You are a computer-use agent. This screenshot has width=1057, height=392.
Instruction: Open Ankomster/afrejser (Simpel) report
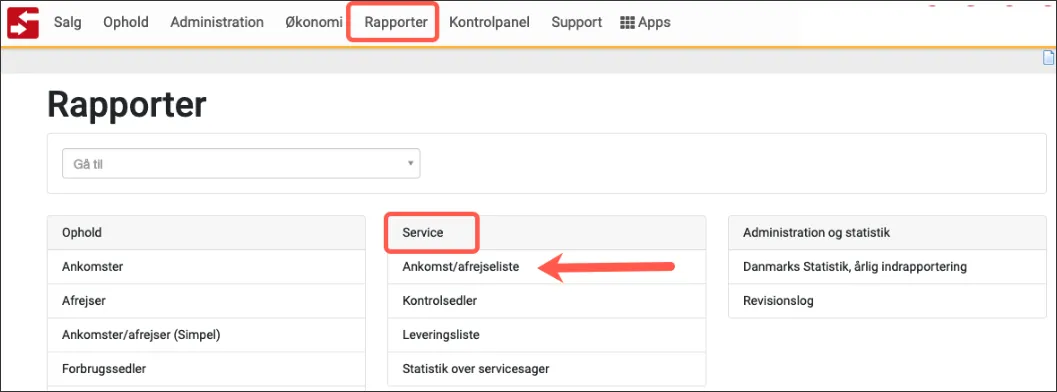(x=206, y=335)
